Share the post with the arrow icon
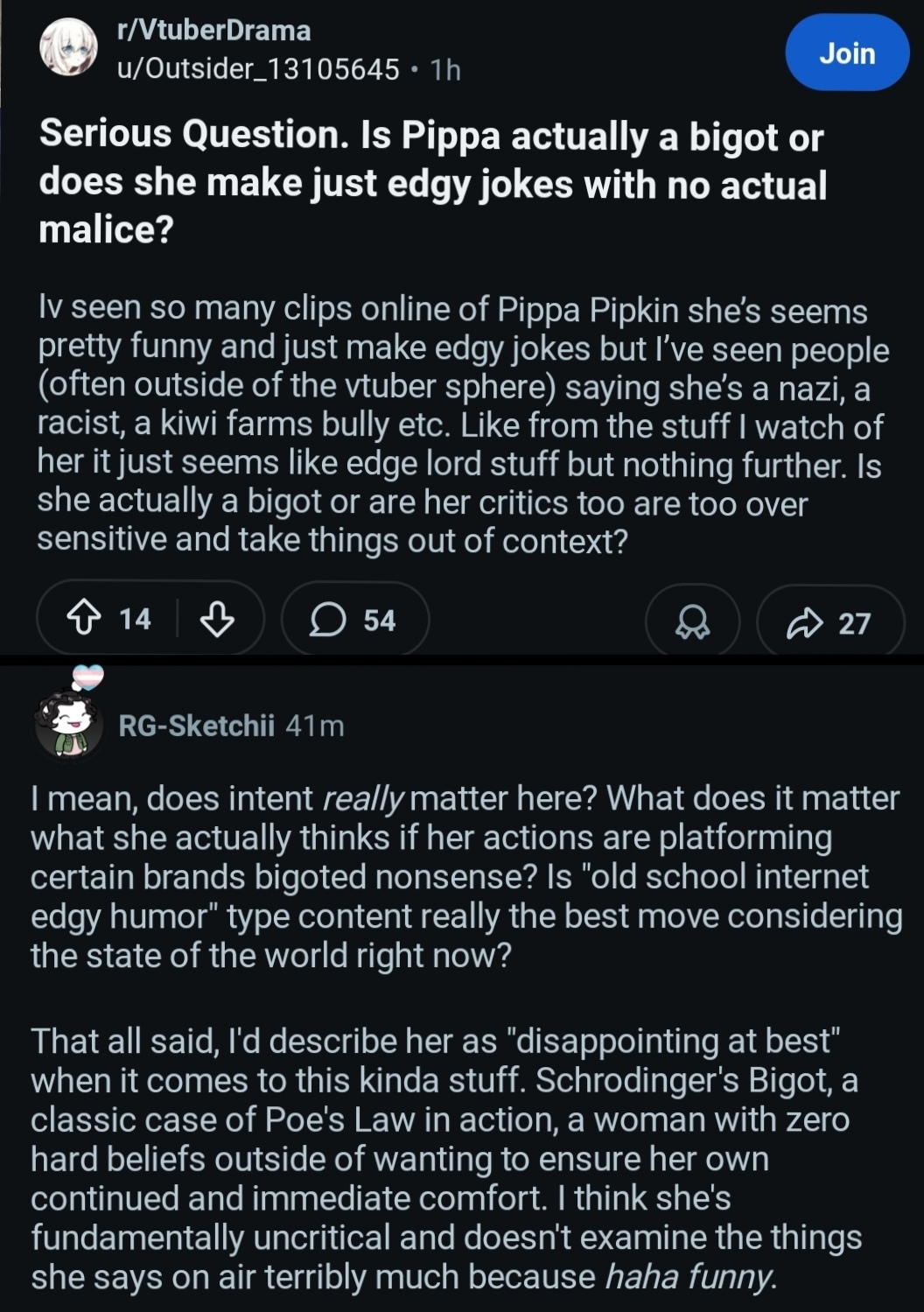This screenshot has height=1312, width=924. pyautogui.click(x=804, y=622)
